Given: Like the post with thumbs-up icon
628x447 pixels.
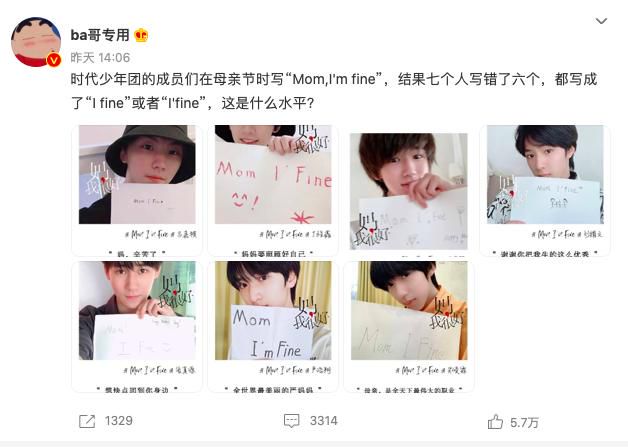Looking at the screenshot, I should click(x=495, y=422).
